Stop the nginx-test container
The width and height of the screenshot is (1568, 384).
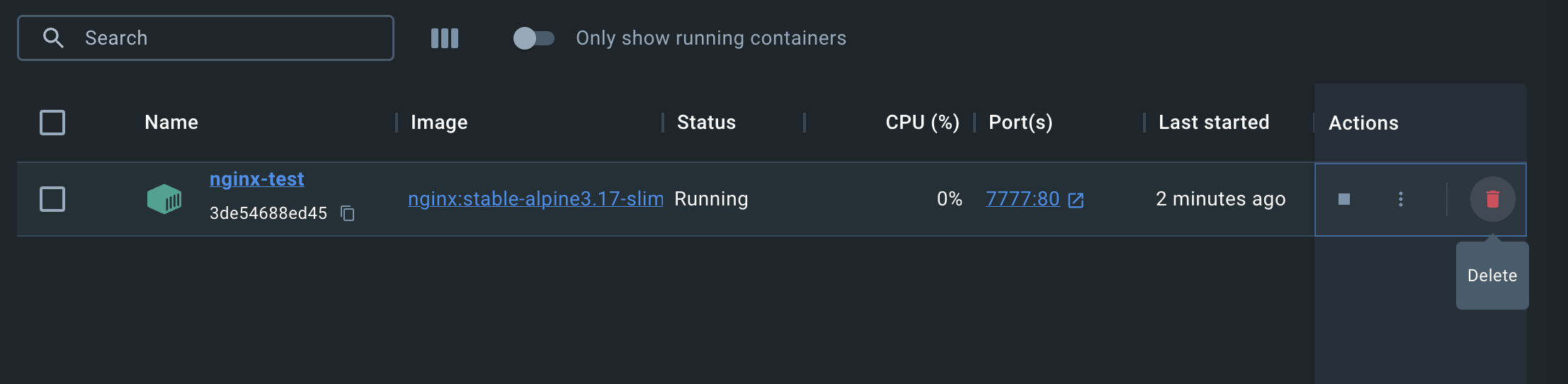click(x=1343, y=199)
